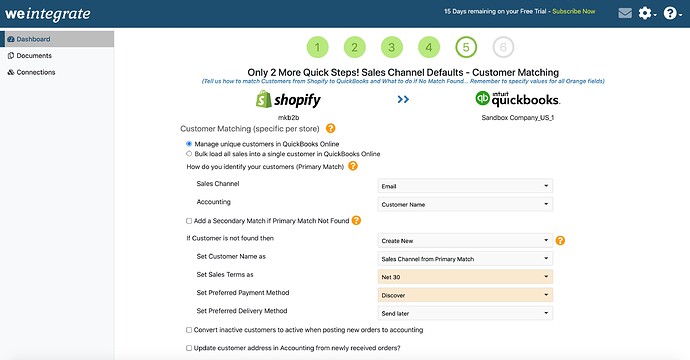Open the settings gear menu

click(647, 13)
